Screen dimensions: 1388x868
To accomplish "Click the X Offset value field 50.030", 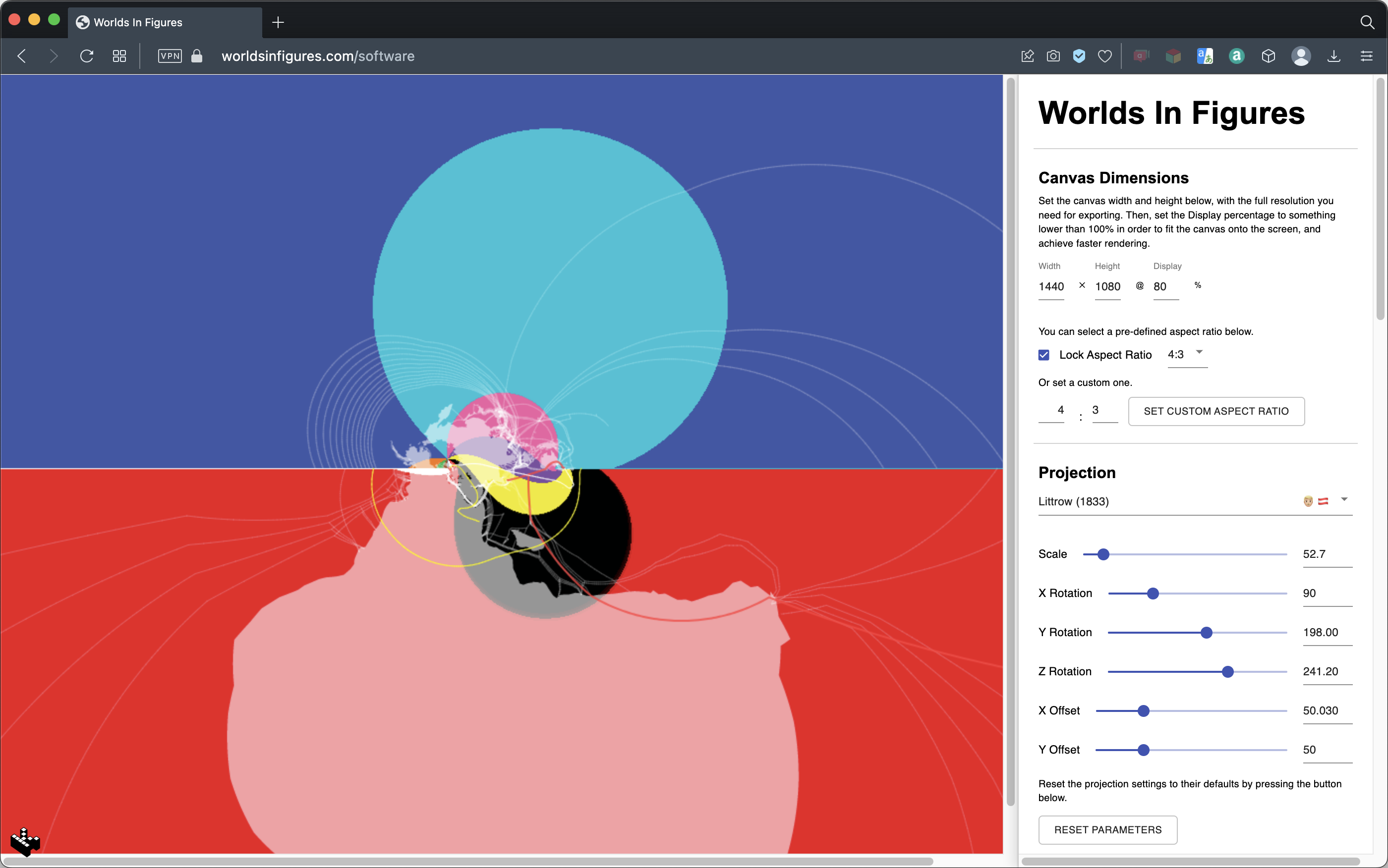I will click(1328, 711).
